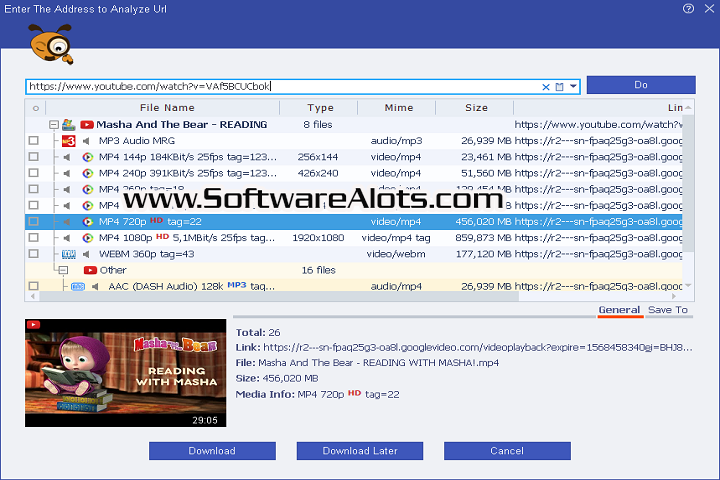Click the Download button
Screen dimensions: 720x480
click(x=212, y=451)
